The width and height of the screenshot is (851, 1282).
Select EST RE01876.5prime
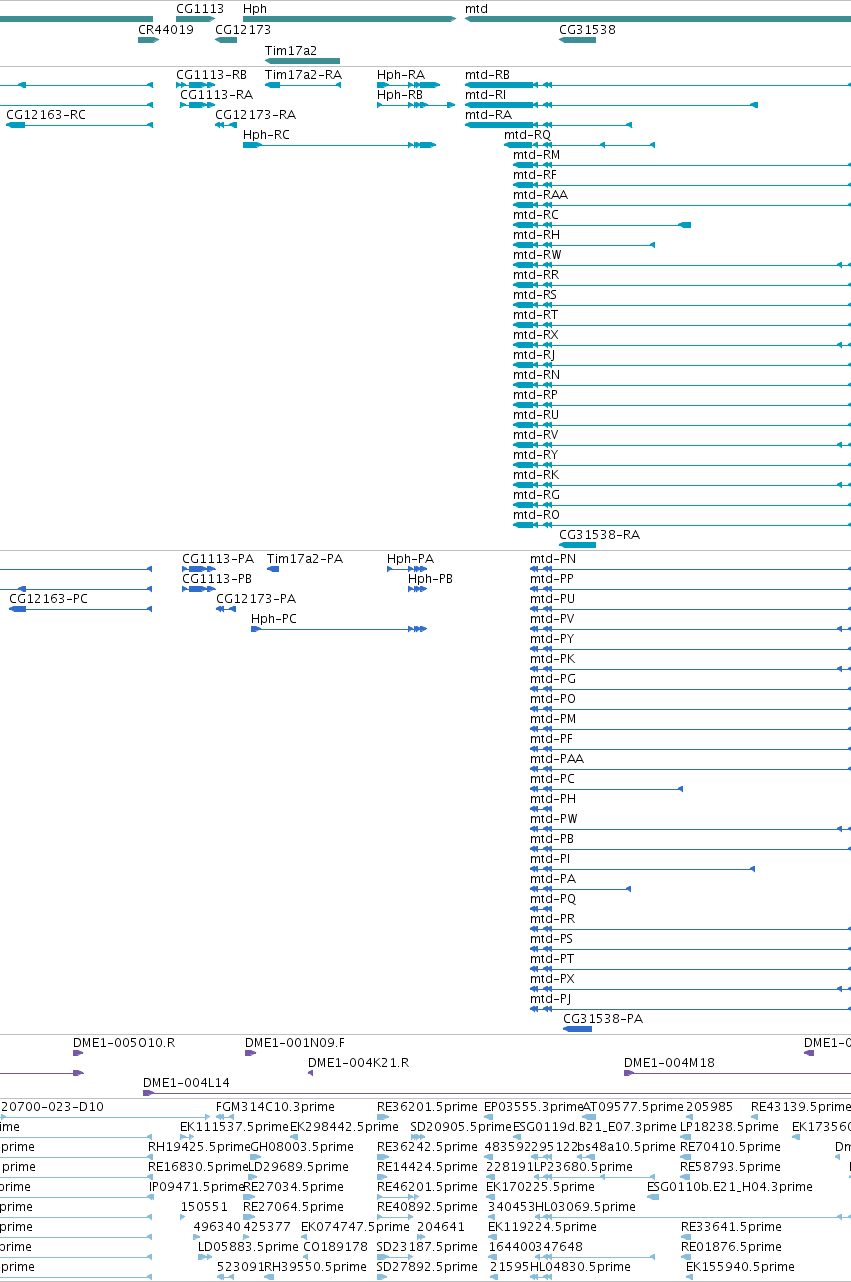point(731,1247)
